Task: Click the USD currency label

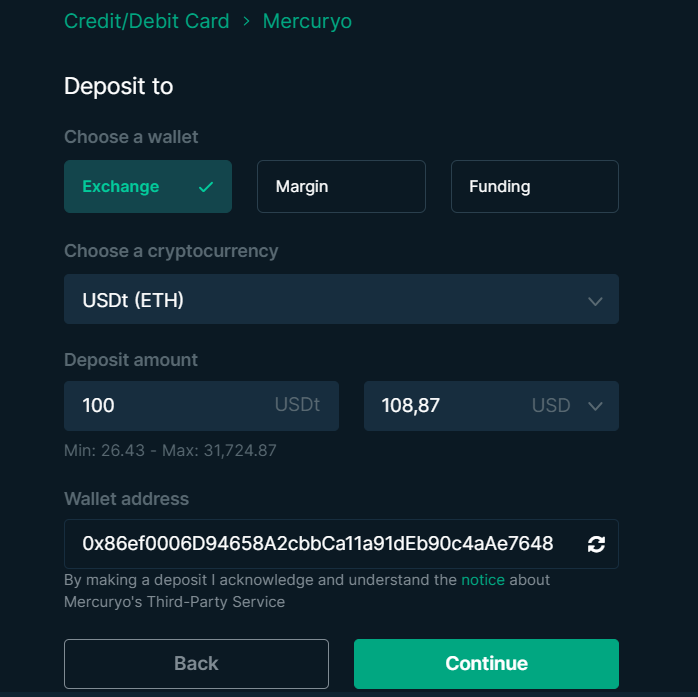Action: 551,405
